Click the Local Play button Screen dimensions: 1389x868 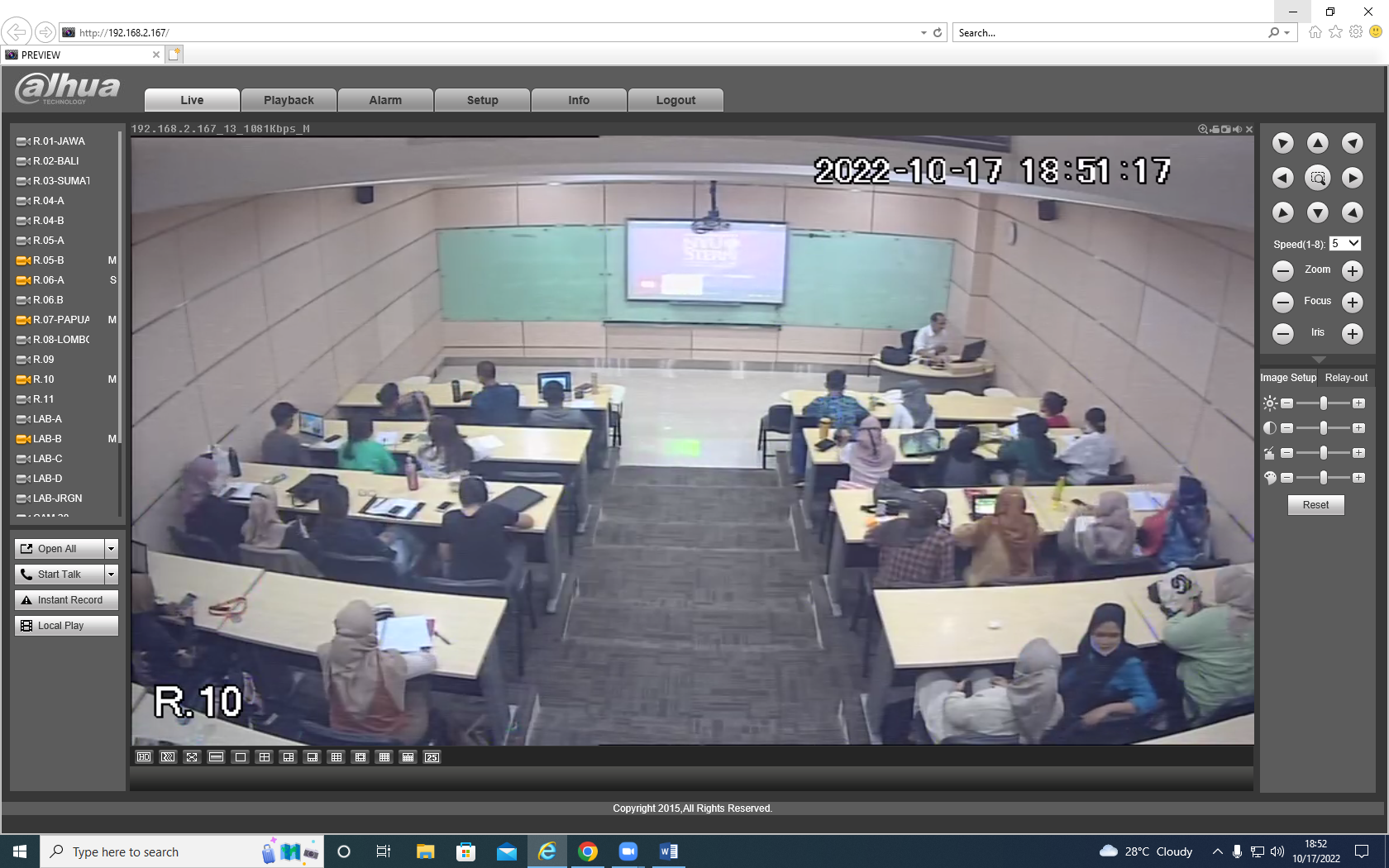(66, 626)
